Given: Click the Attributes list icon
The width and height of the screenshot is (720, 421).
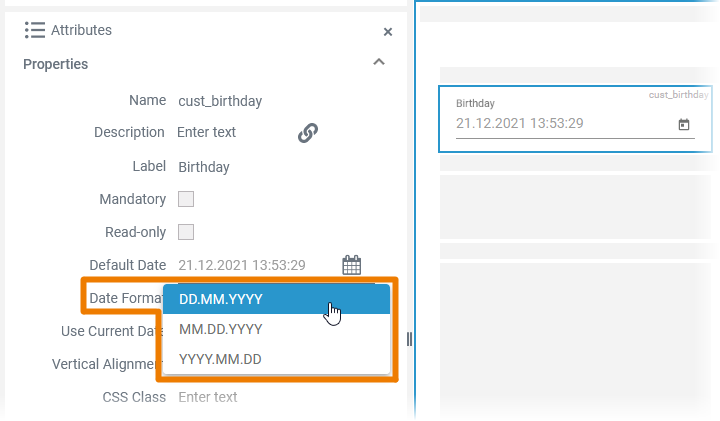Looking at the screenshot, I should coord(35,30).
